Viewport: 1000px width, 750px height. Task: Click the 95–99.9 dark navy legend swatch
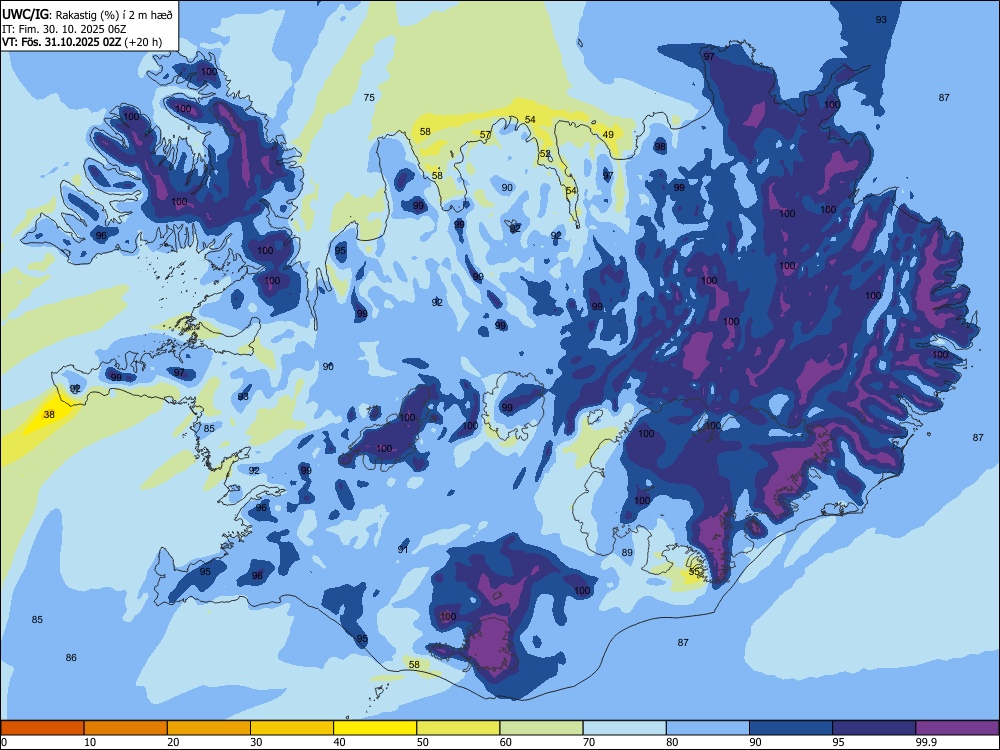click(874, 728)
